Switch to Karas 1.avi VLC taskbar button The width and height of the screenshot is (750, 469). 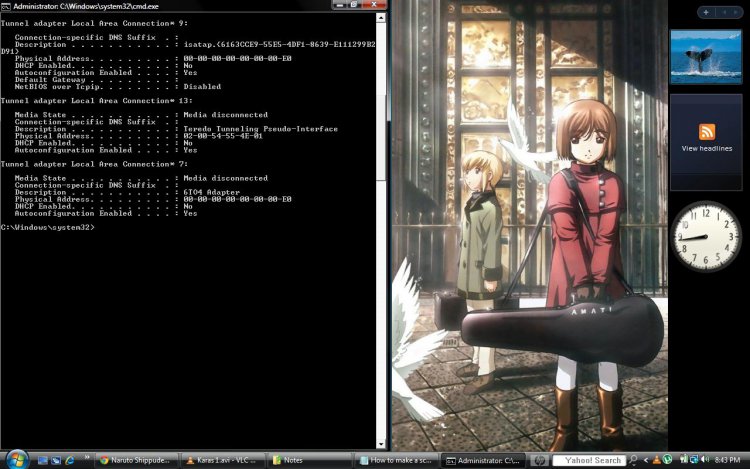(x=222, y=460)
